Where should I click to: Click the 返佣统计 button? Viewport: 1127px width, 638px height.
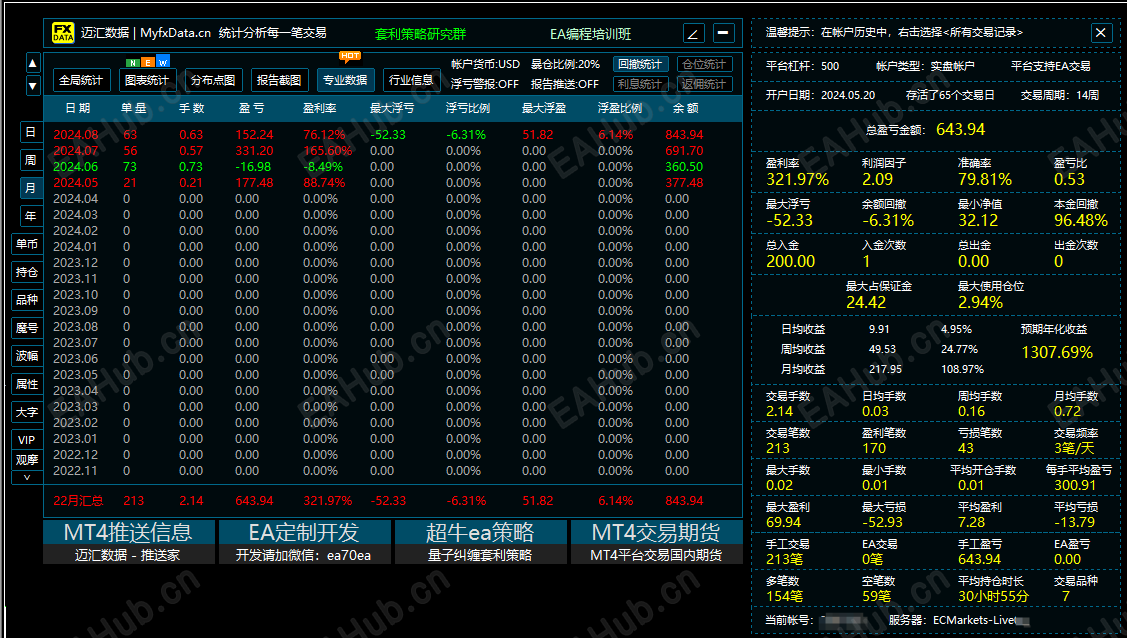pos(704,84)
